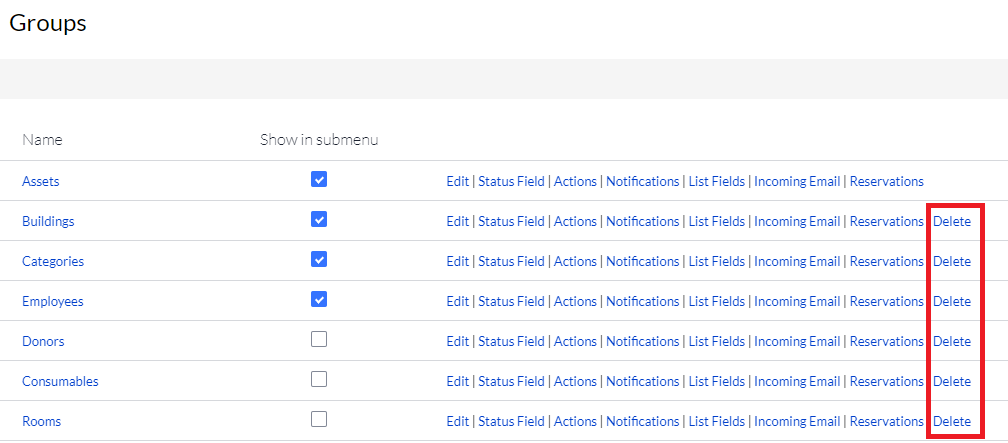Open Status Field for Donors
The image size is (1008, 443).
click(x=511, y=341)
